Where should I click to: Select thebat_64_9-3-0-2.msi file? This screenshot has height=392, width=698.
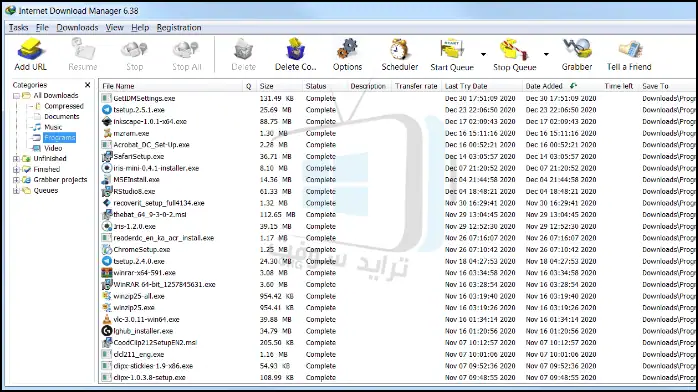coord(150,214)
